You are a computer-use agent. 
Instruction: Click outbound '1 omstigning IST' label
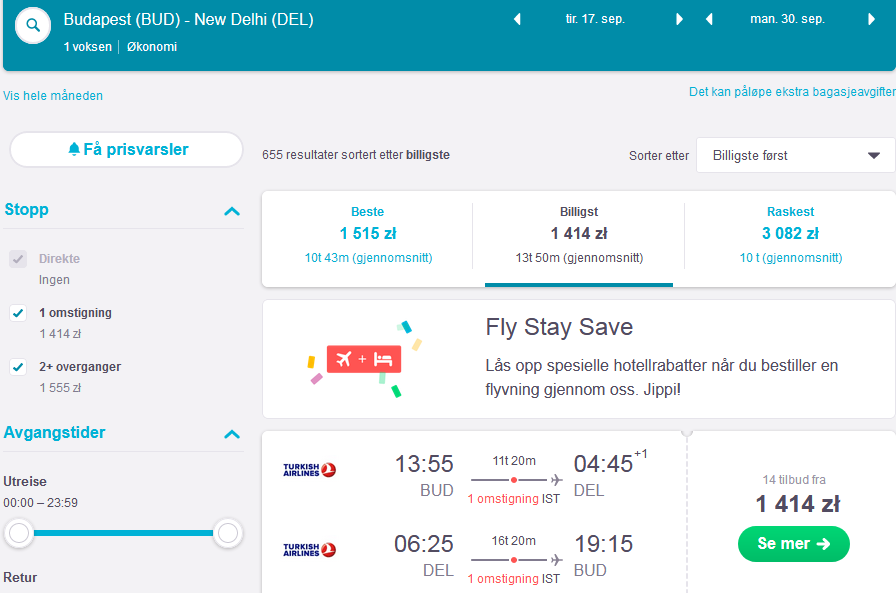pos(514,499)
